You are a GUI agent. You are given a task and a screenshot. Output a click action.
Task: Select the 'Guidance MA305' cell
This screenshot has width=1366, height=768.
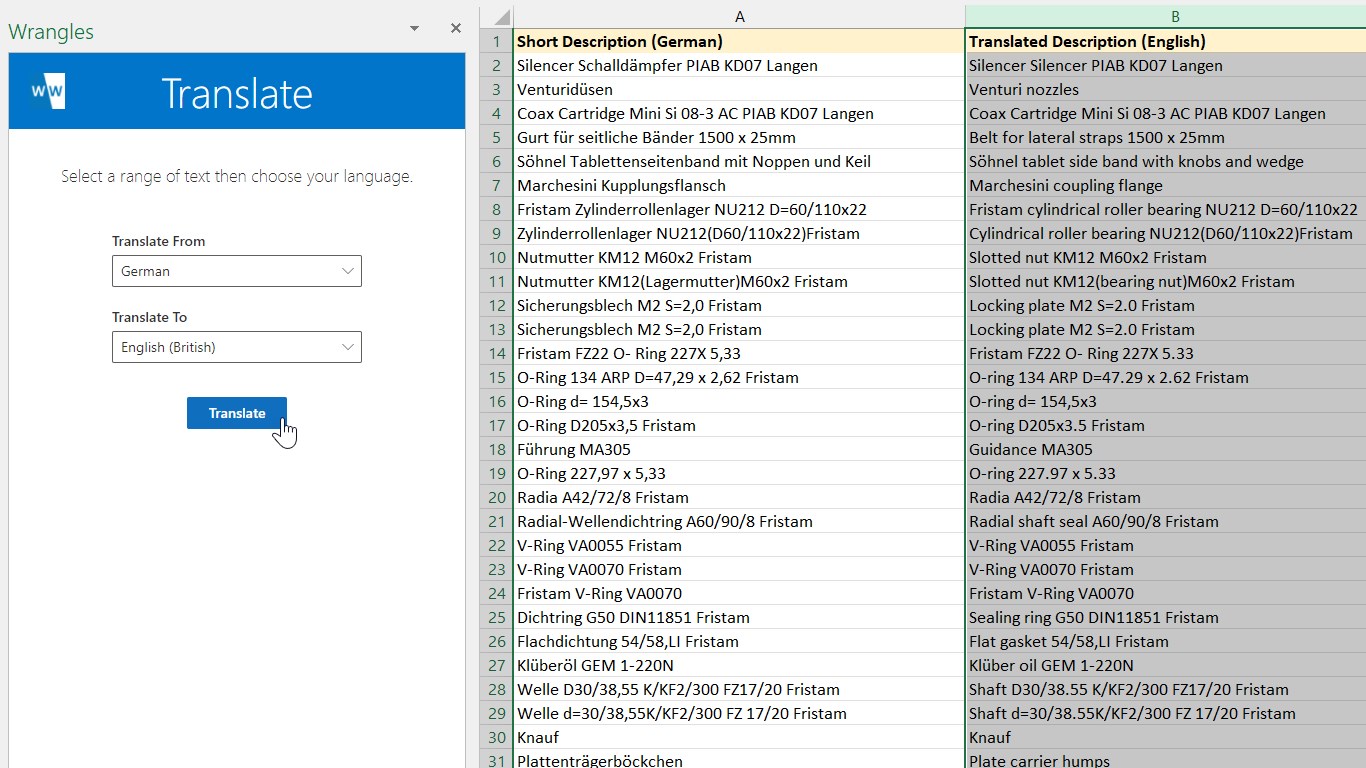[x=1166, y=450]
